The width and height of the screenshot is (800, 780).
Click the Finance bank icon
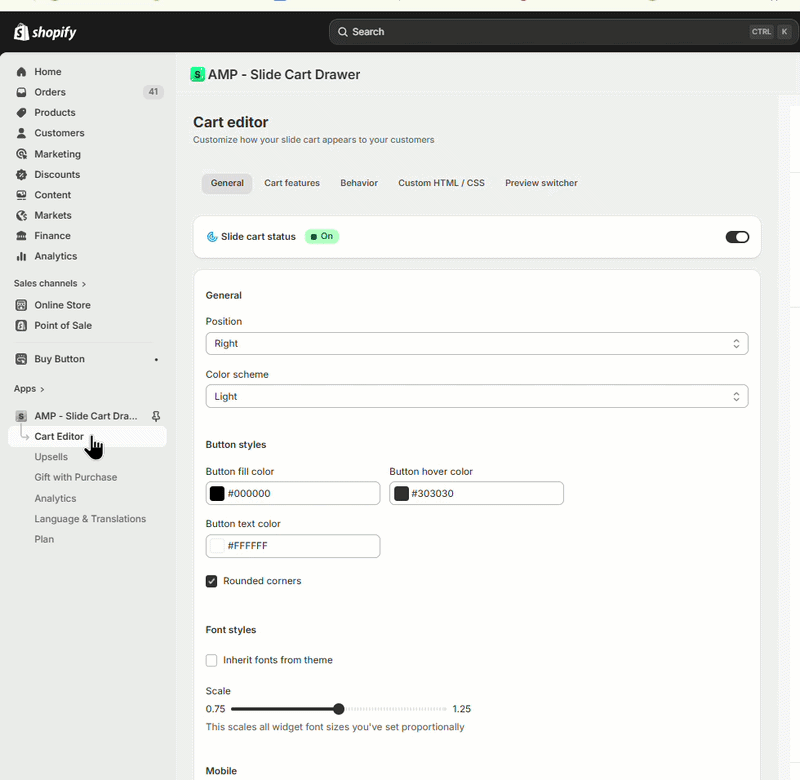pos(21,236)
